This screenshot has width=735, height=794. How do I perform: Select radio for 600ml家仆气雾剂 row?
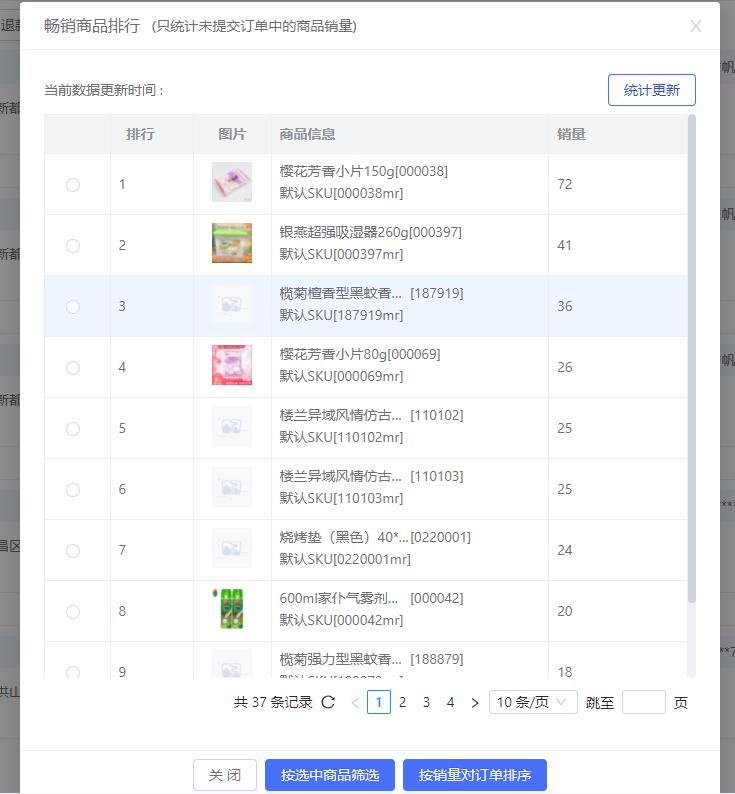73,612
